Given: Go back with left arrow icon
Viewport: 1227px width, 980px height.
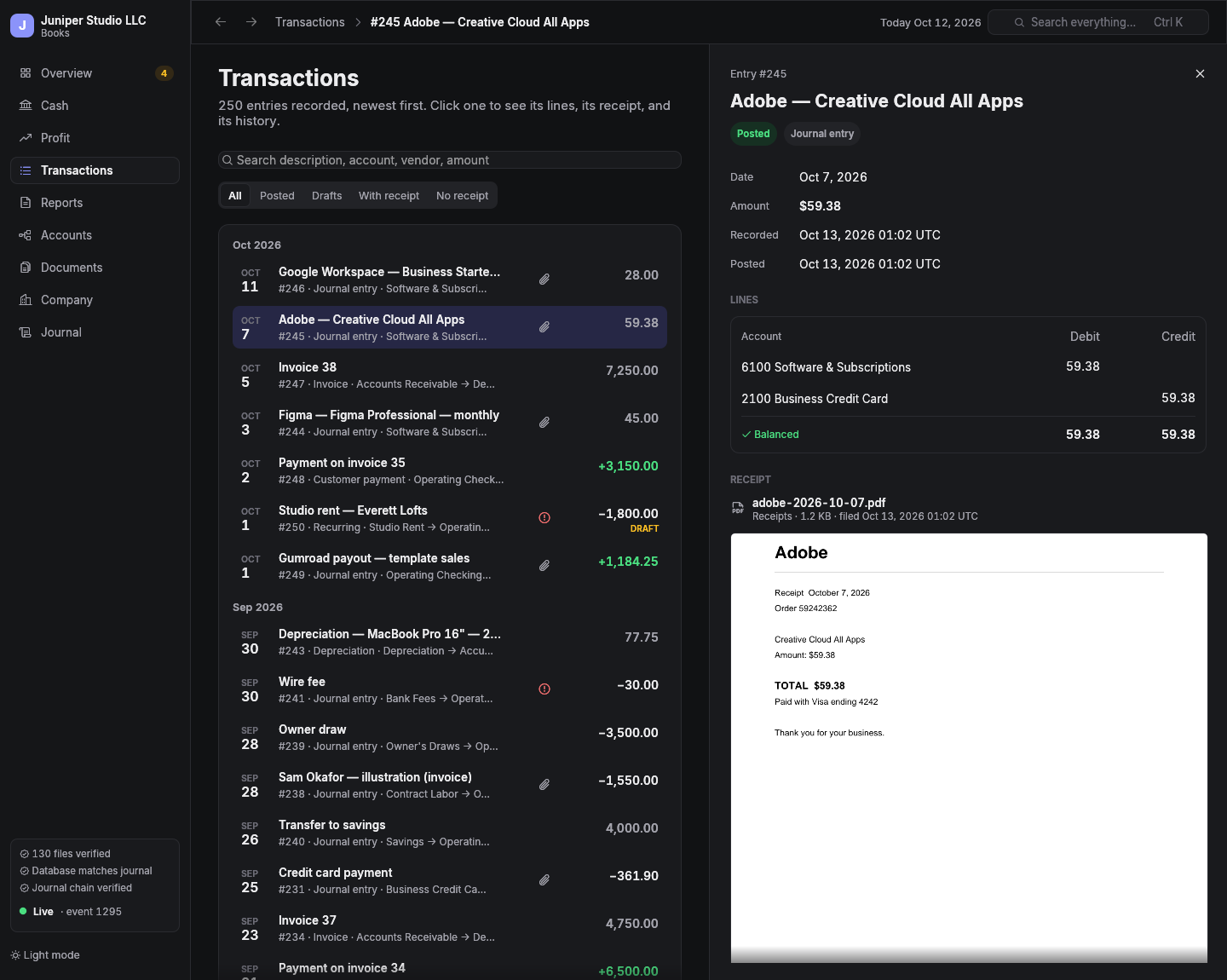Looking at the screenshot, I should pos(221,22).
